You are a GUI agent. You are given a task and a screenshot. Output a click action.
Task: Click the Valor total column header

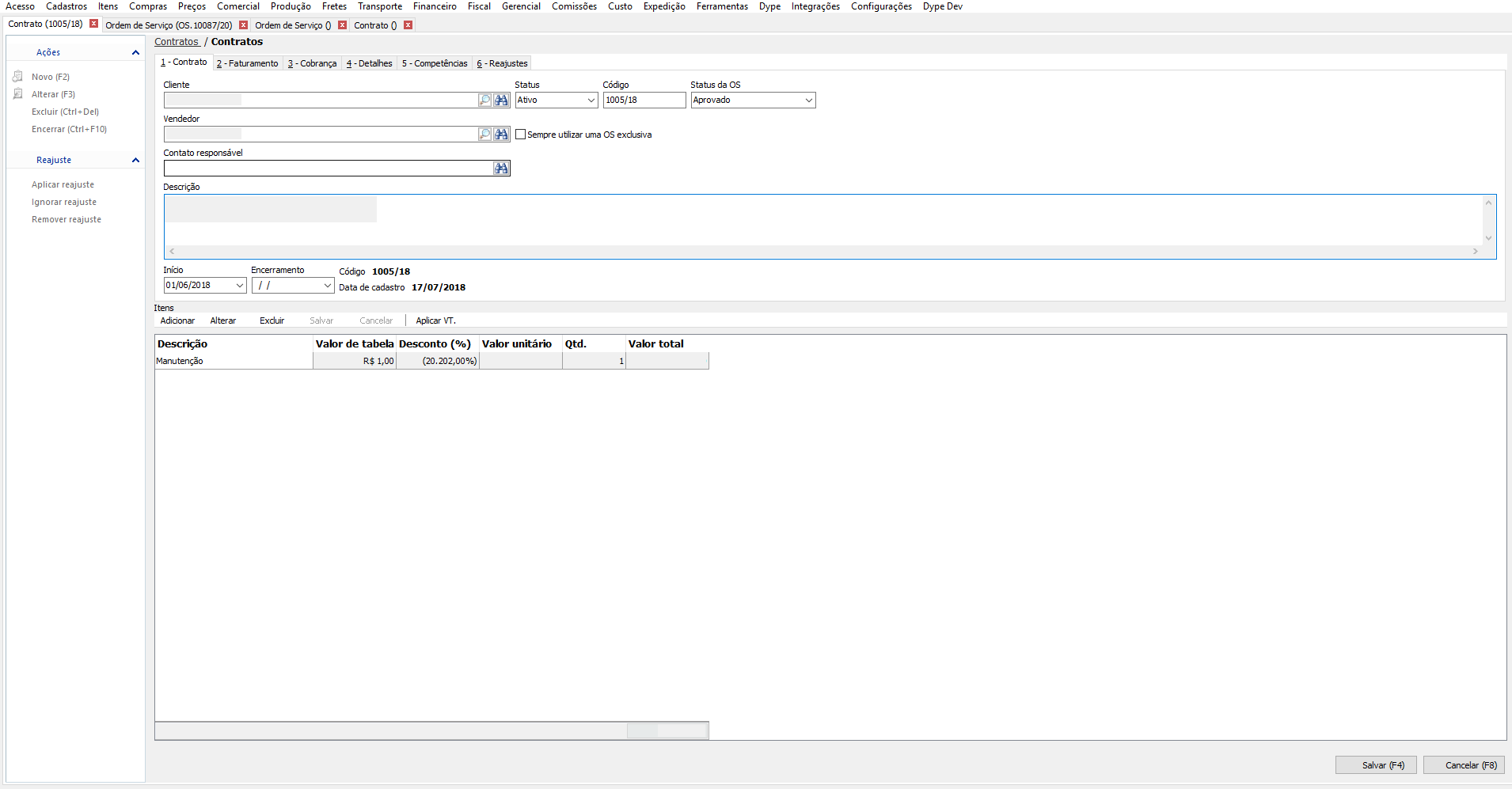click(x=667, y=344)
